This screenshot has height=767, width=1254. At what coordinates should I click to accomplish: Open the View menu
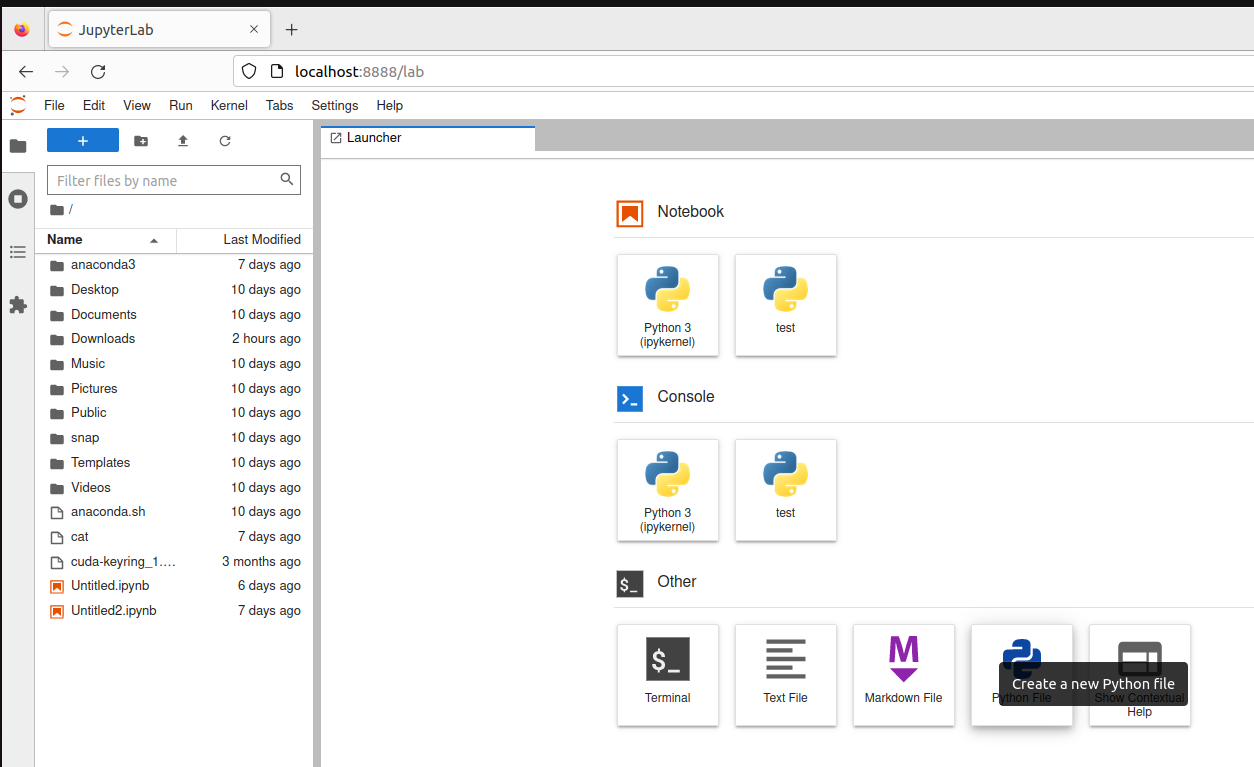(137, 105)
